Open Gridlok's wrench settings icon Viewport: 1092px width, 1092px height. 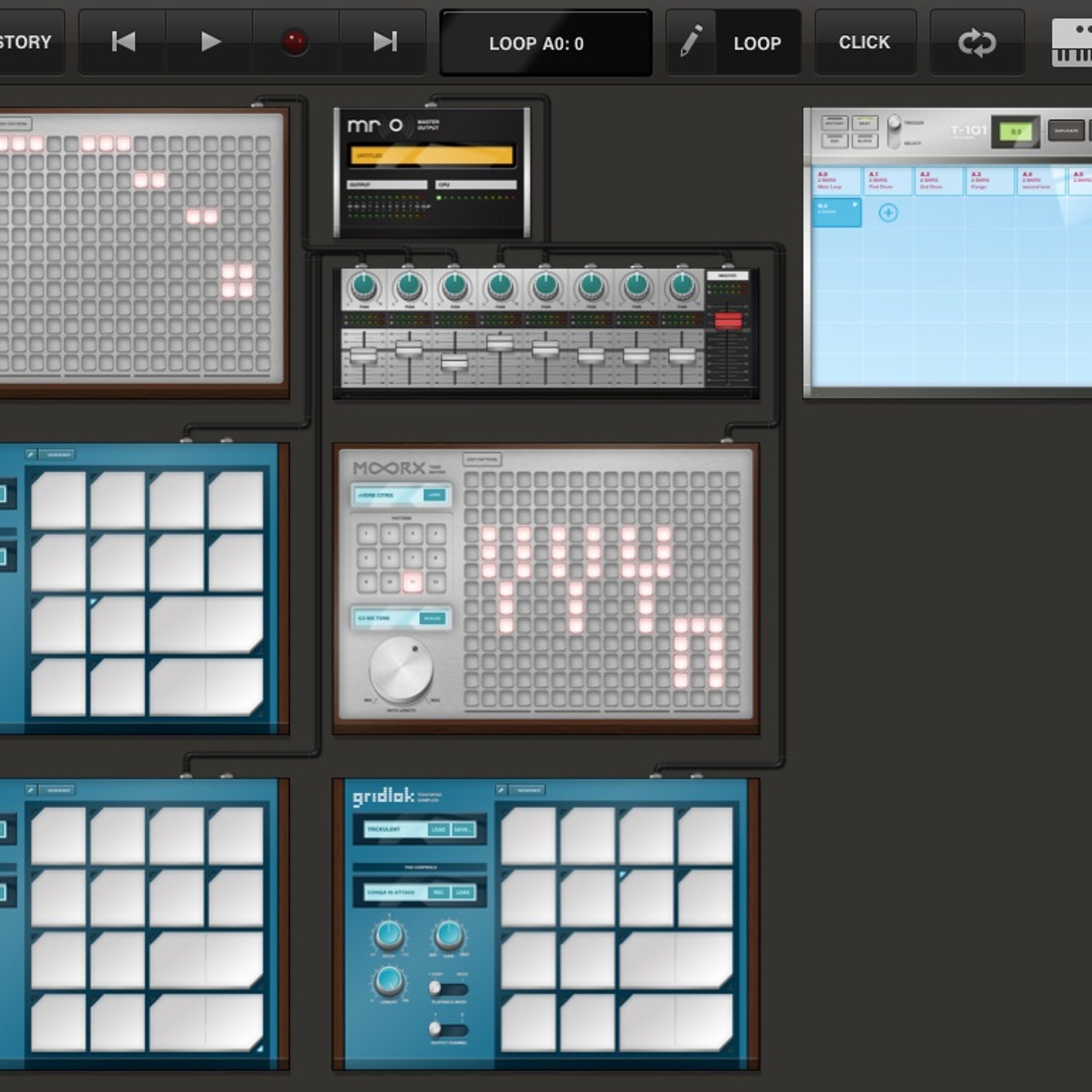point(501,790)
